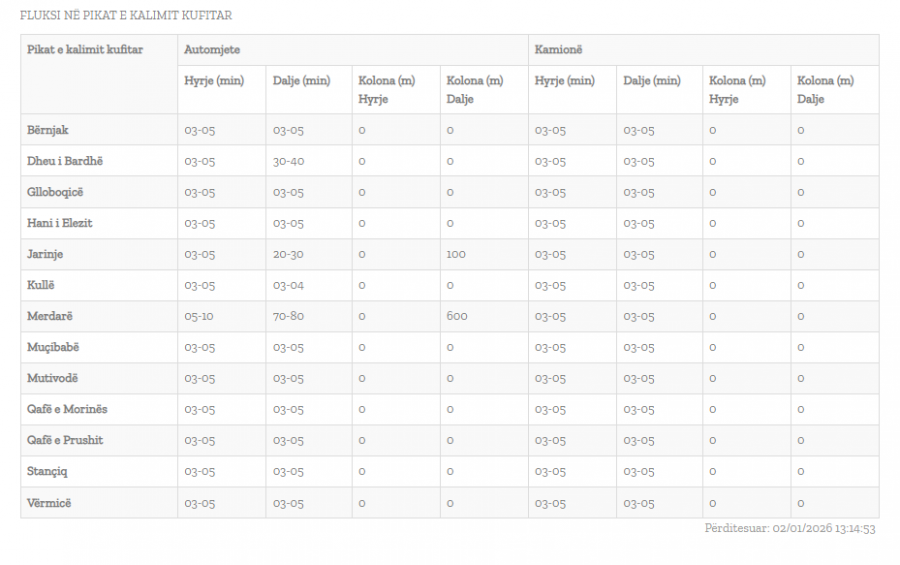This screenshot has height=565, width=900.
Task: Click the 'Pikat e kalimit kufitar' column header
Action: pyautogui.click(x=85, y=49)
